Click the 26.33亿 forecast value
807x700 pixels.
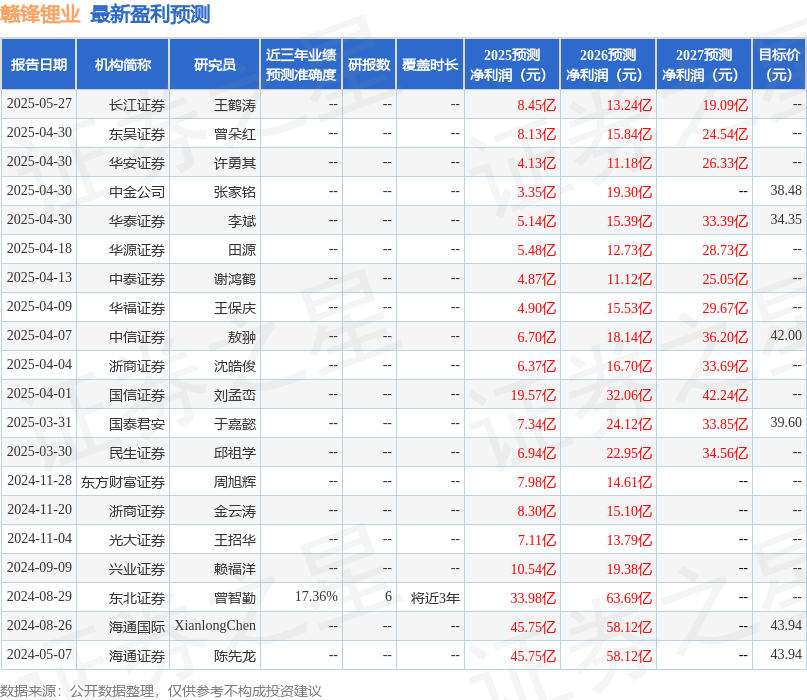pos(725,163)
